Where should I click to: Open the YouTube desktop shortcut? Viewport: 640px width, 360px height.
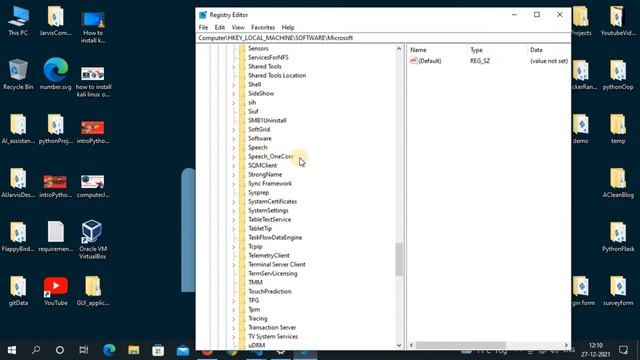point(56,291)
